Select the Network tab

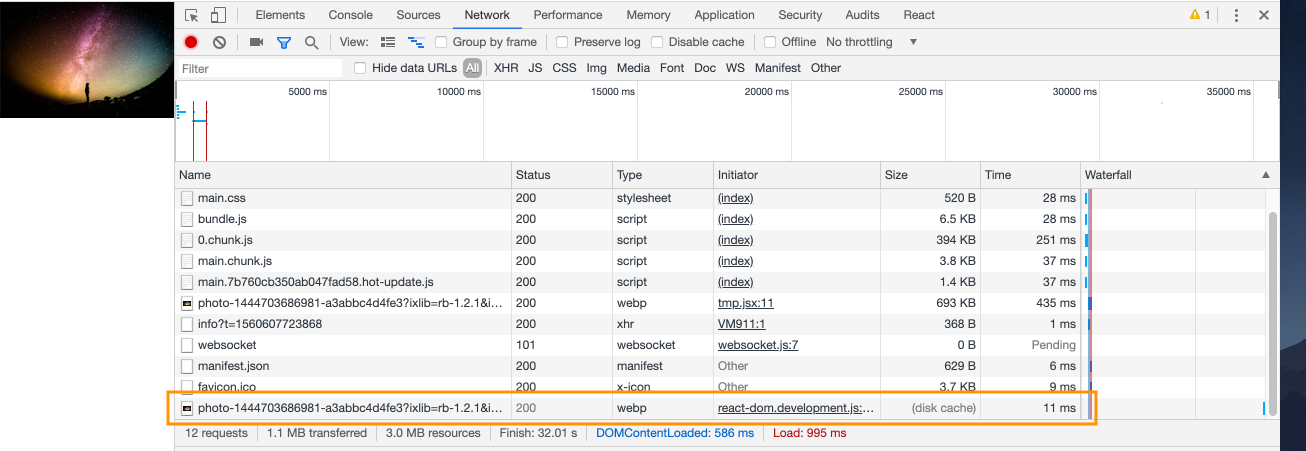pos(487,15)
